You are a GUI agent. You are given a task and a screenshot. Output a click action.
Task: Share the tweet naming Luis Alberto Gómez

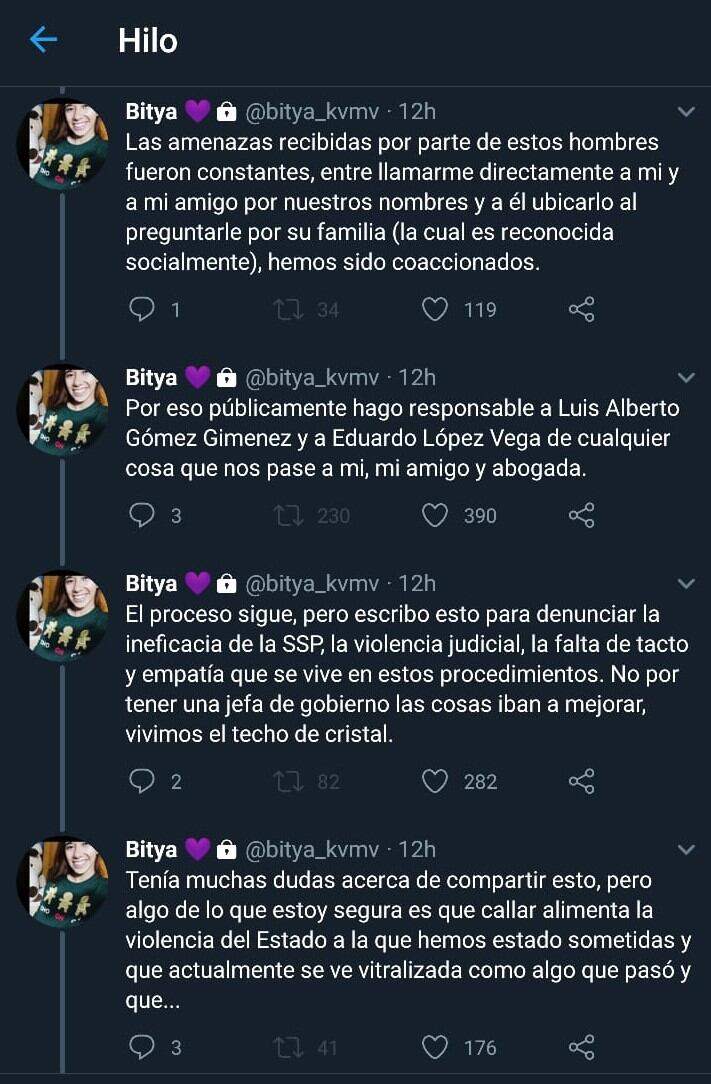coord(581,516)
